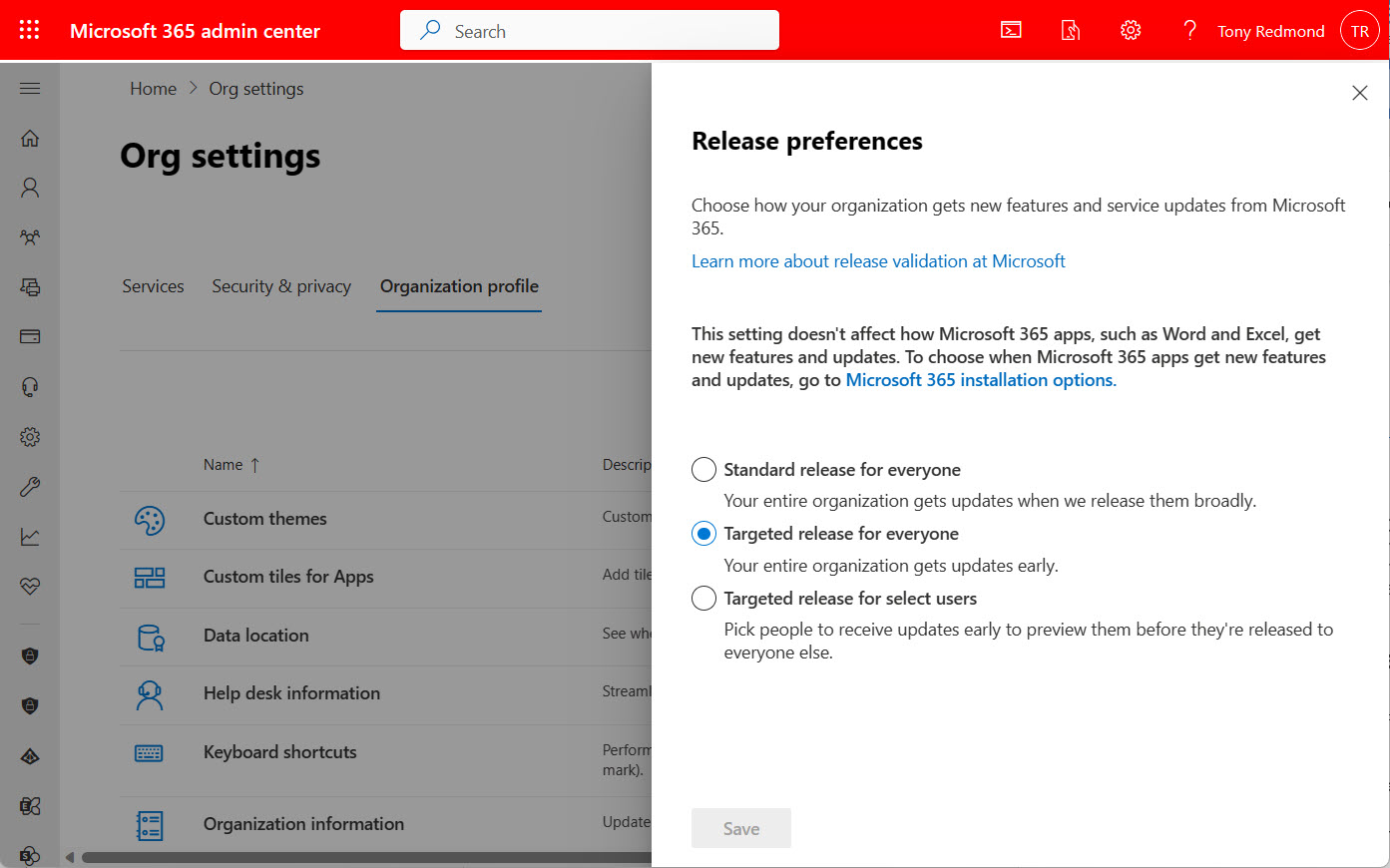This screenshot has width=1390, height=868.
Task: Select Standard release for everyone
Action: click(703, 470)
